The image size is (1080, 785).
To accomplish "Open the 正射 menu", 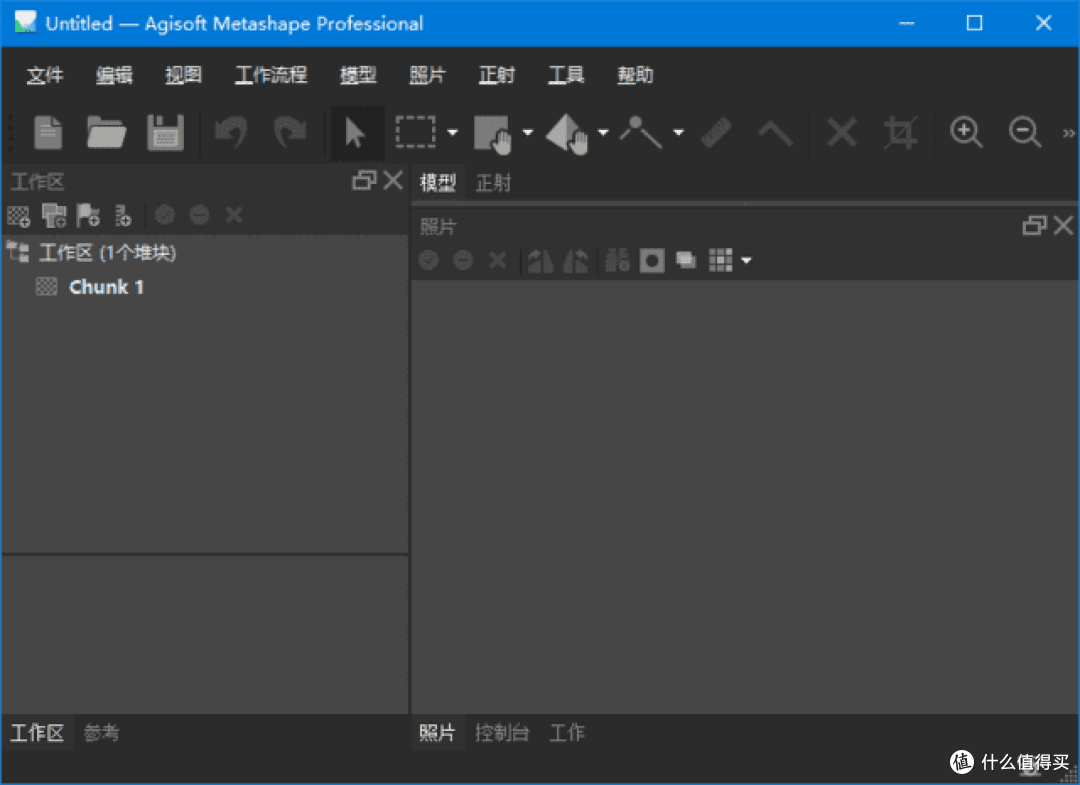I will click(x=497, y=75).
